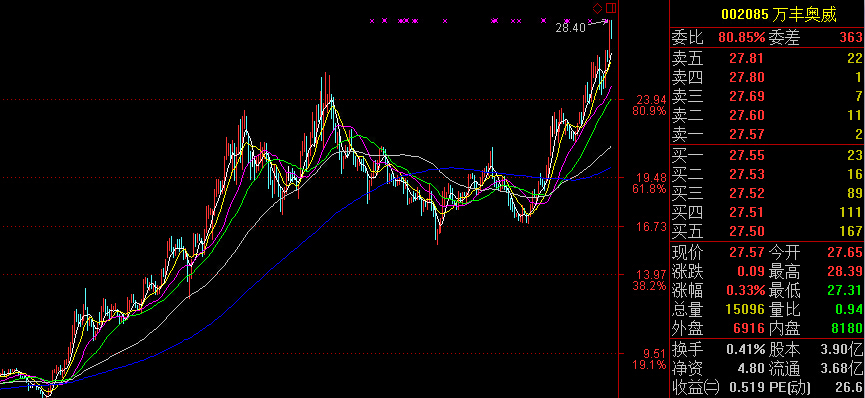Click the 委比 80.85% value
Viewport: 865px width, 398px height.
pos(741,38)
